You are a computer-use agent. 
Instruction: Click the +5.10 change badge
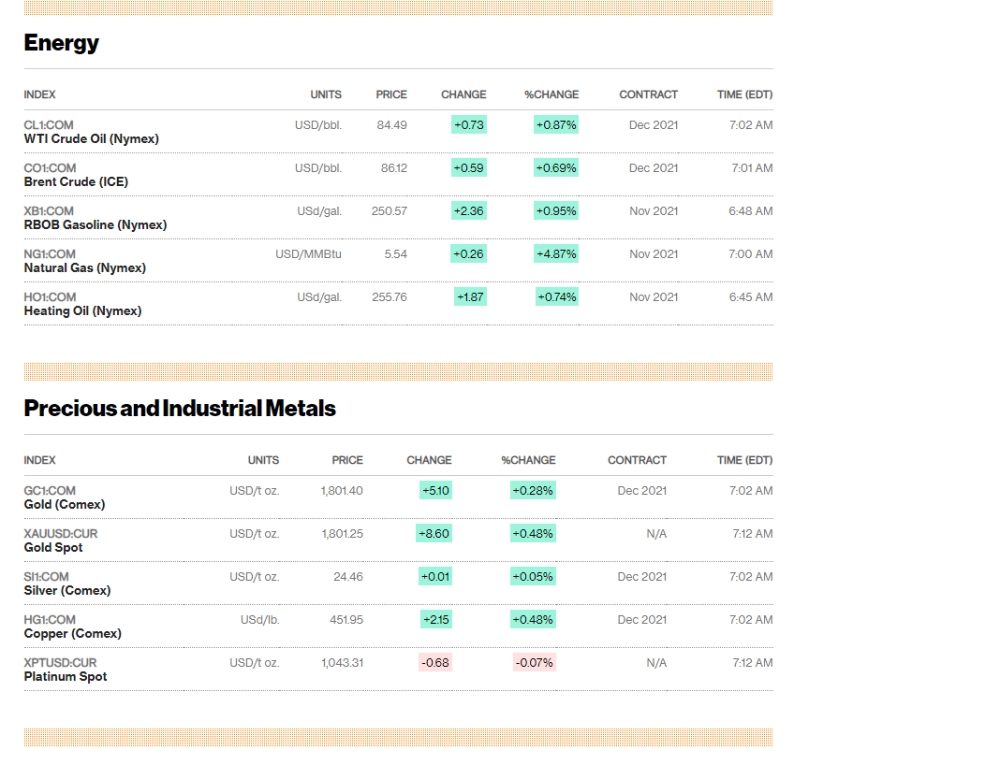[436, 491]
